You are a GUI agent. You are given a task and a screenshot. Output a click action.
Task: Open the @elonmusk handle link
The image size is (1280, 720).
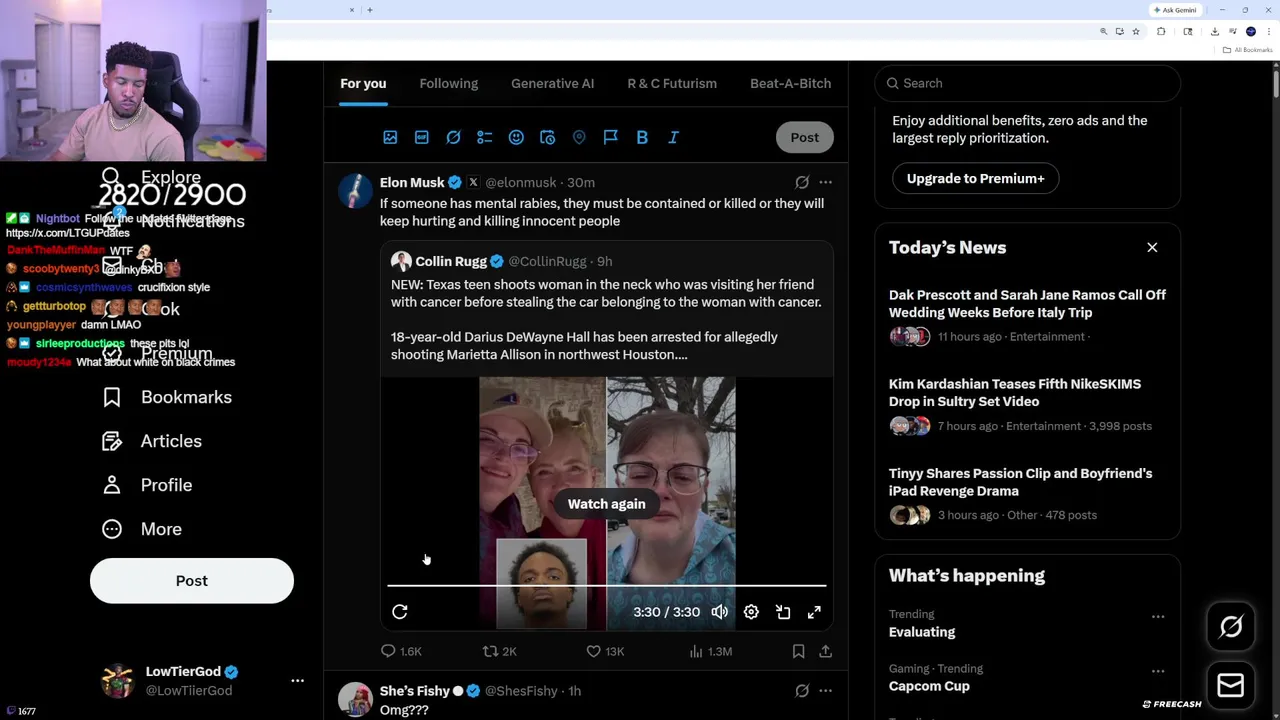pos(521,182)
